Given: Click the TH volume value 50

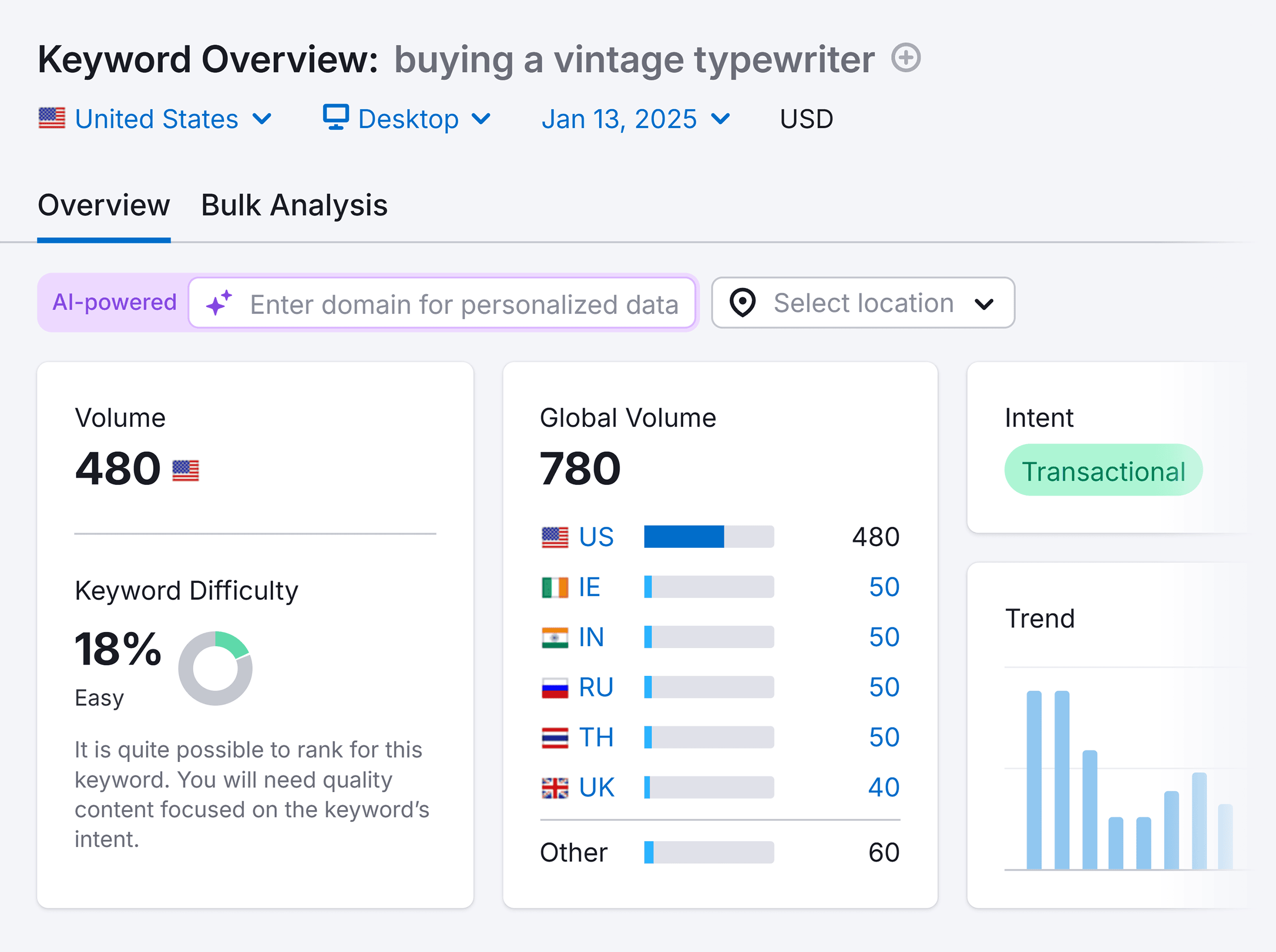Looking at the screenshot, I should 885,738.
